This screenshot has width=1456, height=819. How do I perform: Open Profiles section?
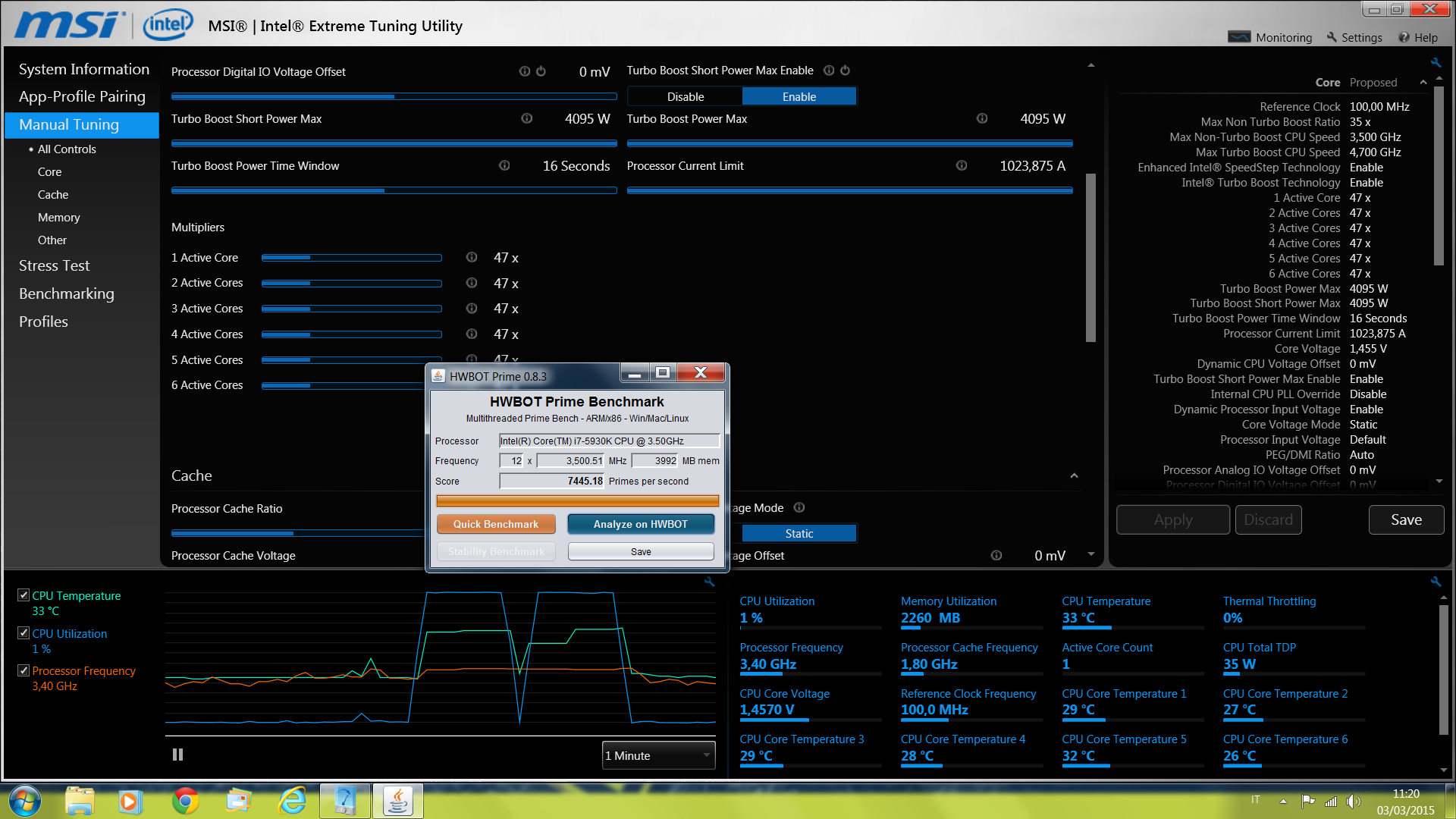pos(44,322)
